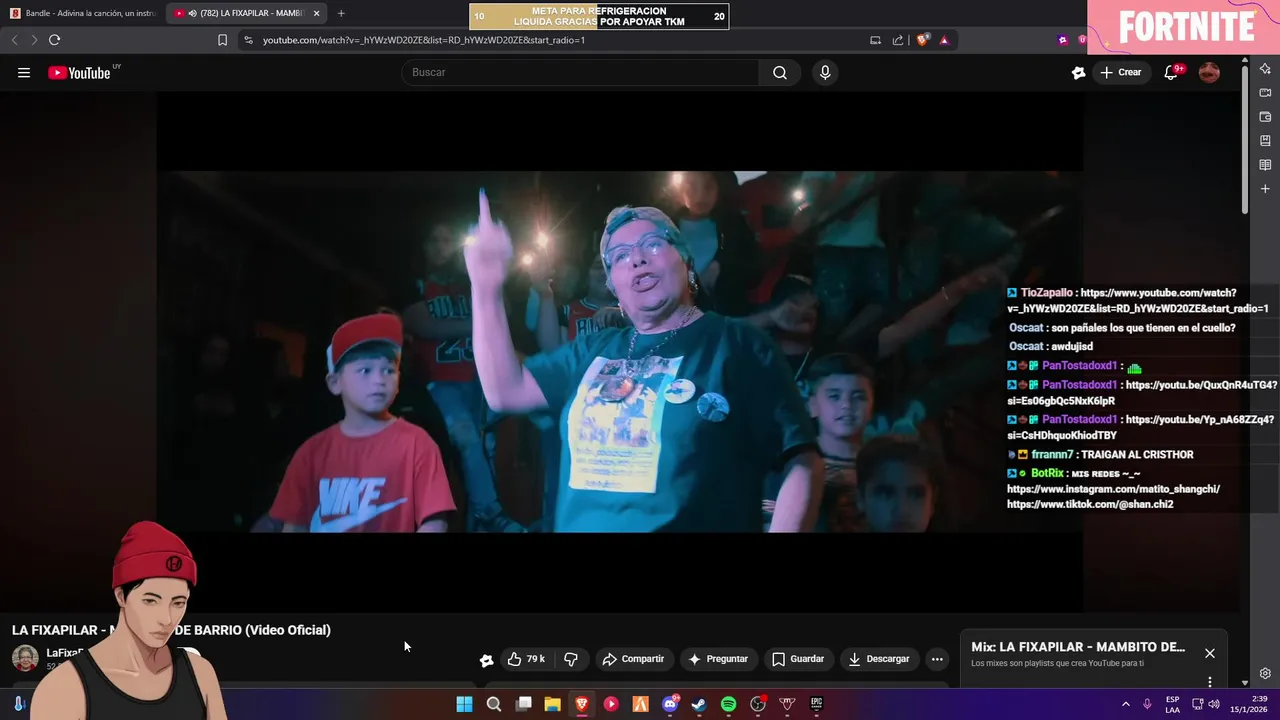Bookmark this page
The image size is (1280, 720).
pyautogui.click(x=222, y=40)
